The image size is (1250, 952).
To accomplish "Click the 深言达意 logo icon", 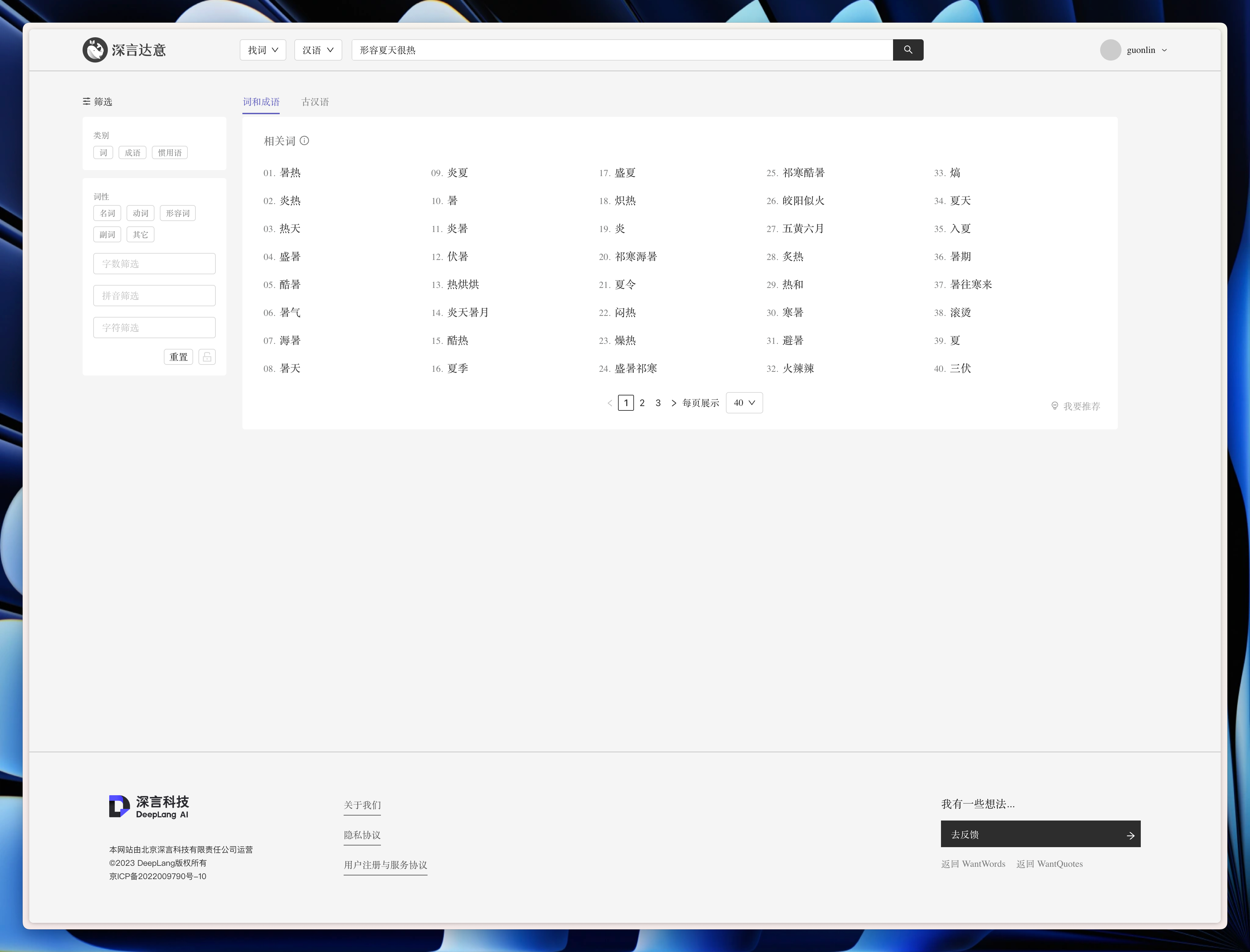I will pyautogui.click(x=95, y=50).
